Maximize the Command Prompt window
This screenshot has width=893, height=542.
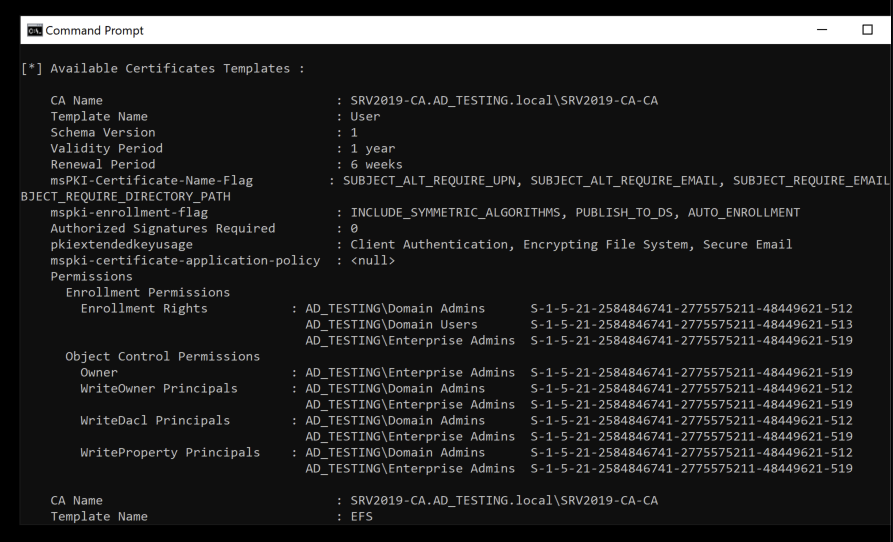coord(867,30)
